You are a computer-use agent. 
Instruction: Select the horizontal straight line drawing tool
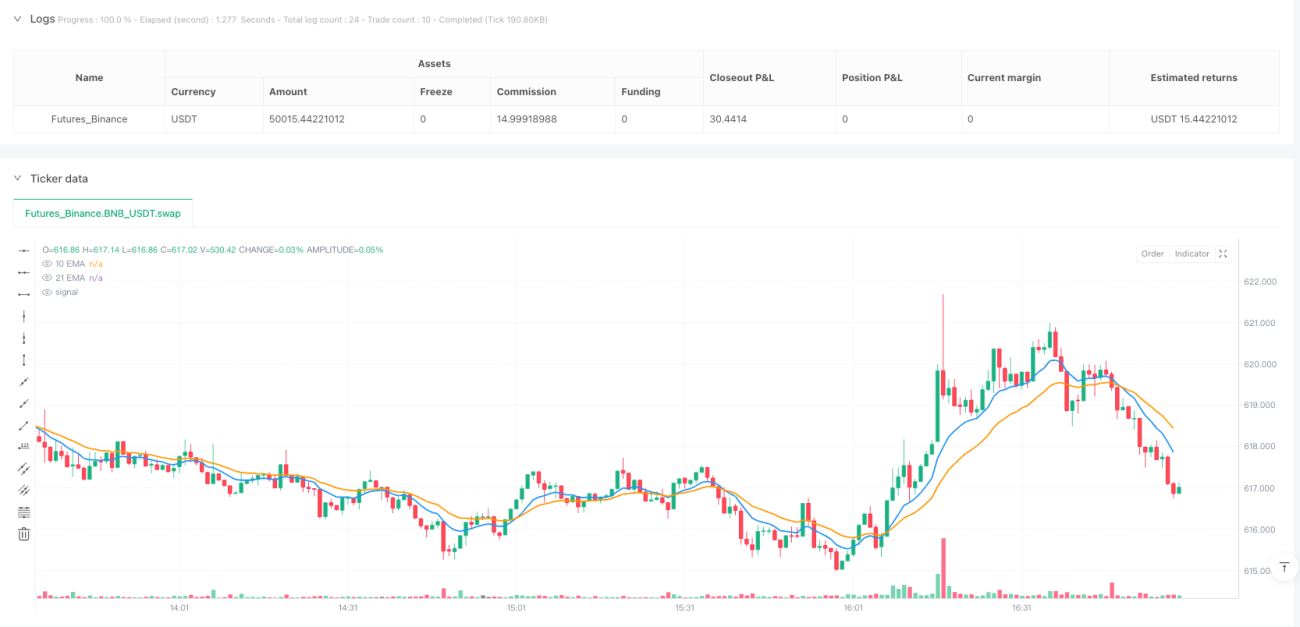click(24, 250)
